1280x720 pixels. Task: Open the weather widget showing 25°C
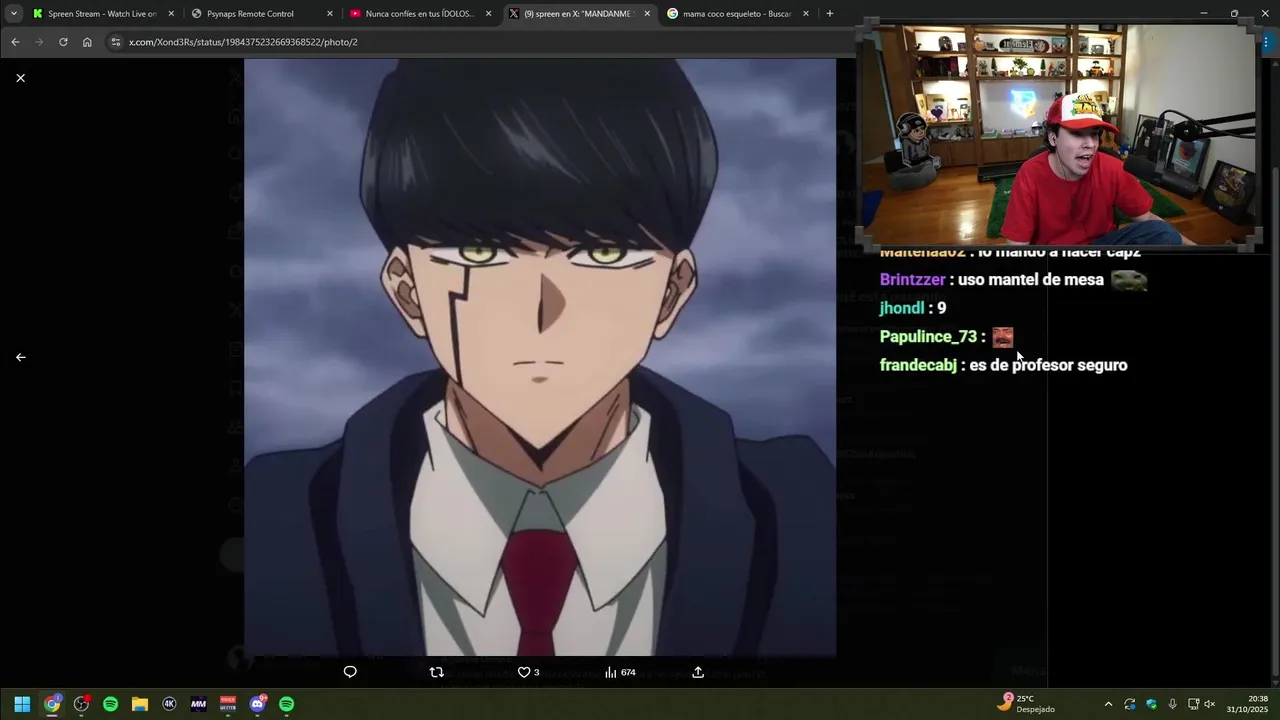[1027, 704]
